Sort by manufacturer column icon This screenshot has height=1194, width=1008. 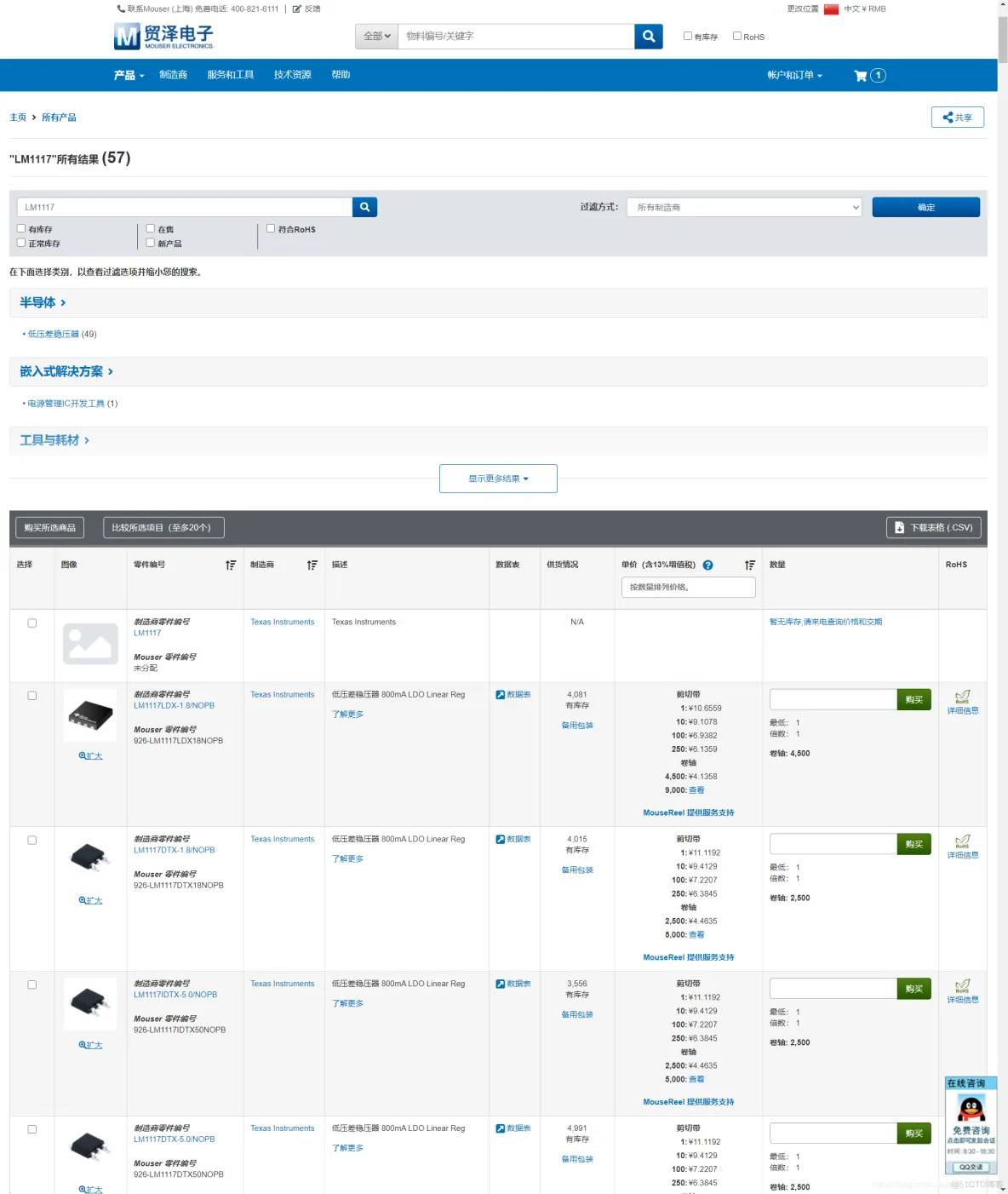tap(312, 565)
